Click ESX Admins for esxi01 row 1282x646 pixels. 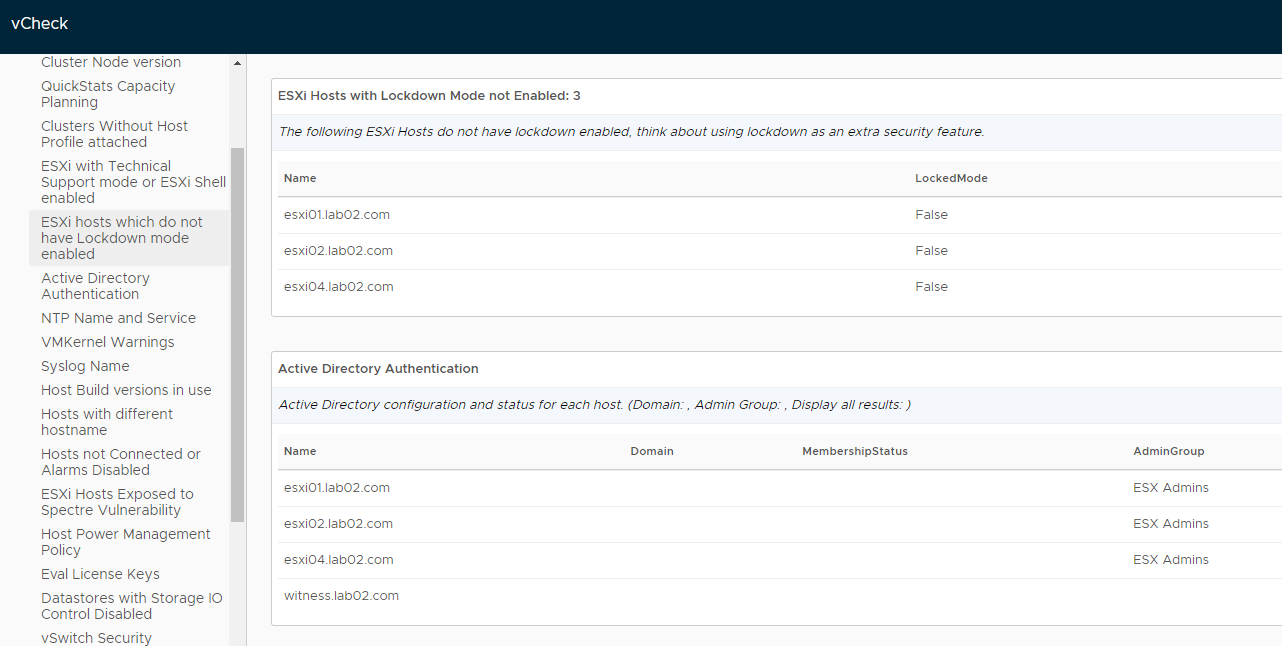coord(1171,488)
